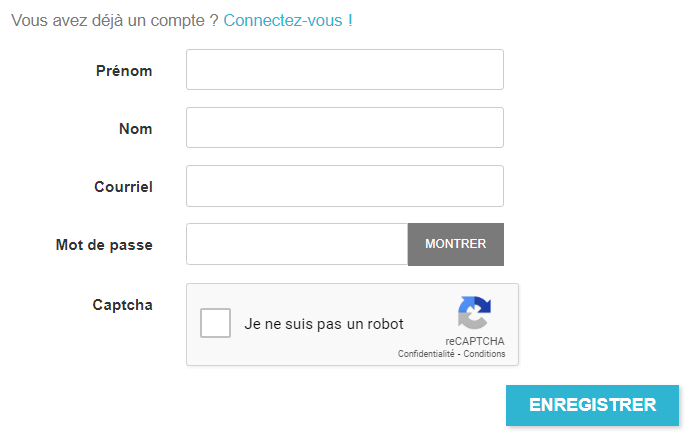
Task: Focus the Prénom text field
Action: click(x=344, y=70)
